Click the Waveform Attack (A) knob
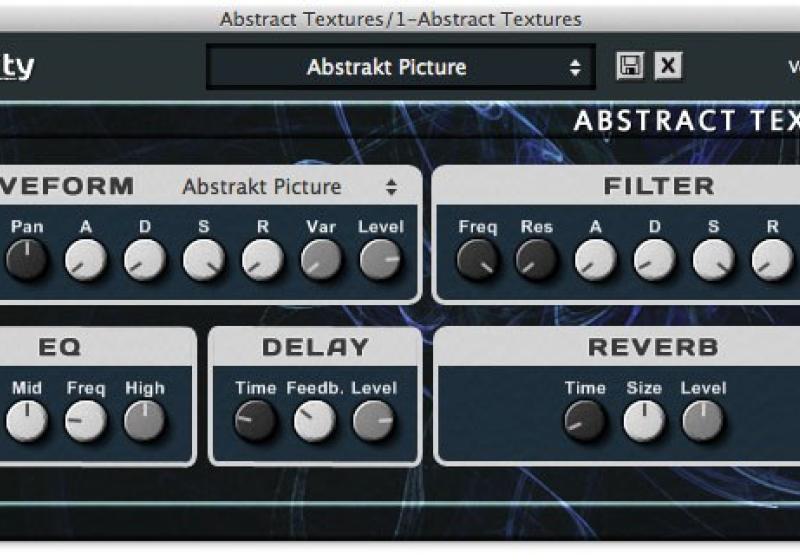The image size is (800, 560). pos(85,260)
